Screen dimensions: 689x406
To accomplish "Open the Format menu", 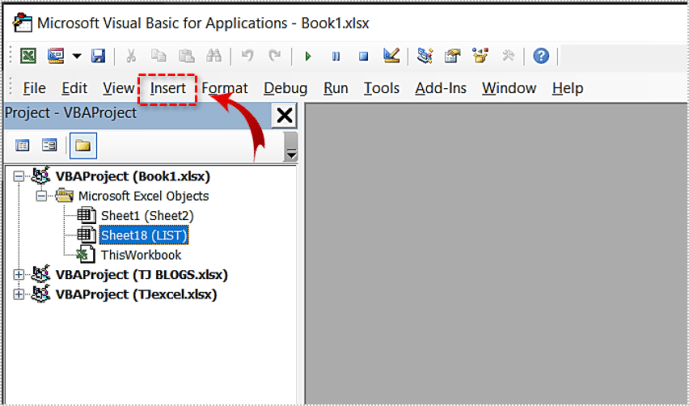I will pyautogui.click(x=225, y=88).
